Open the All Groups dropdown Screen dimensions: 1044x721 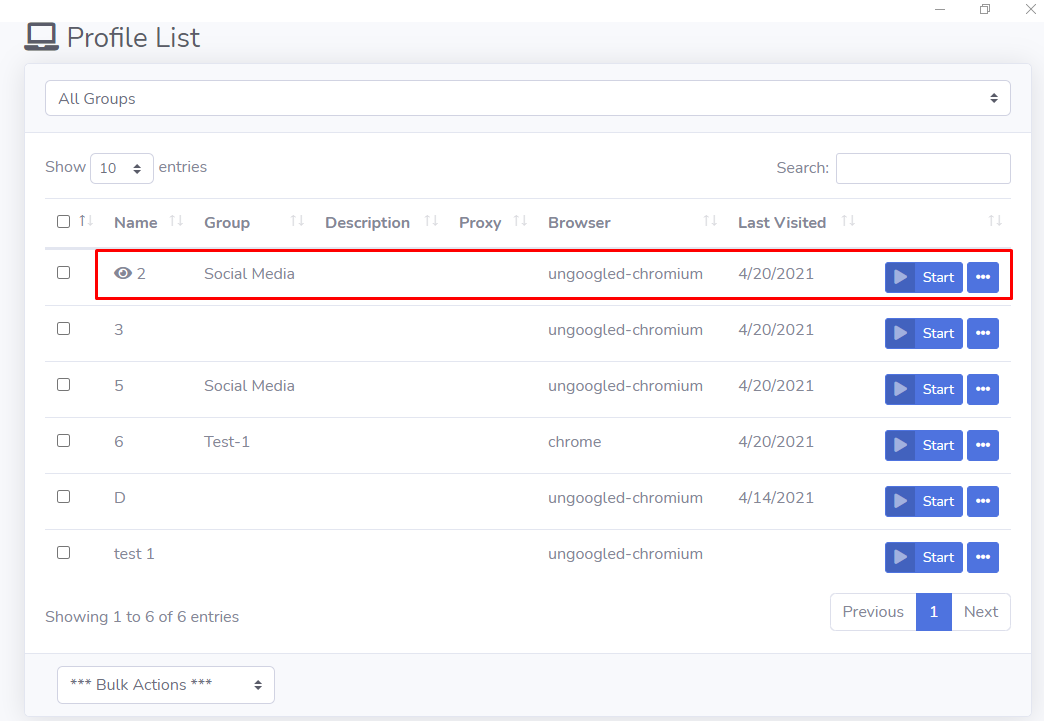click(x=527, y=99)
